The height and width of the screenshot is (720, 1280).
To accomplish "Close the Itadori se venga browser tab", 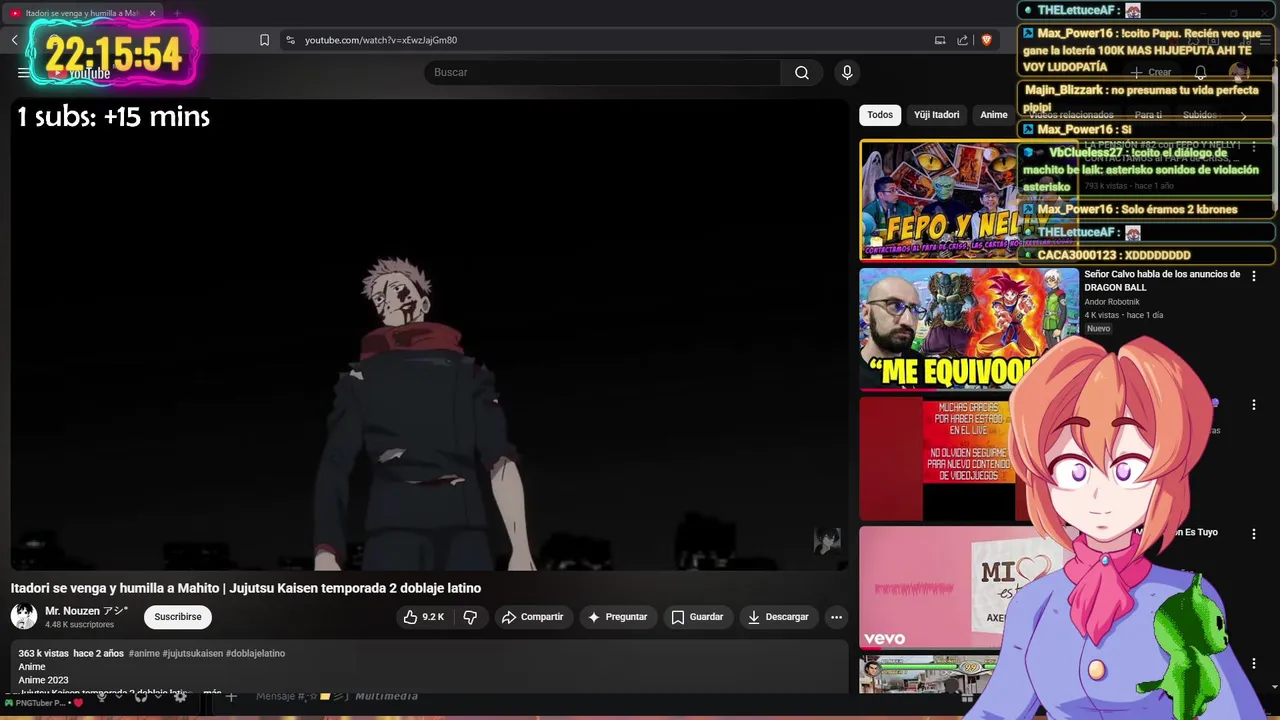I will pyautogui.click(x=152, y=13).
